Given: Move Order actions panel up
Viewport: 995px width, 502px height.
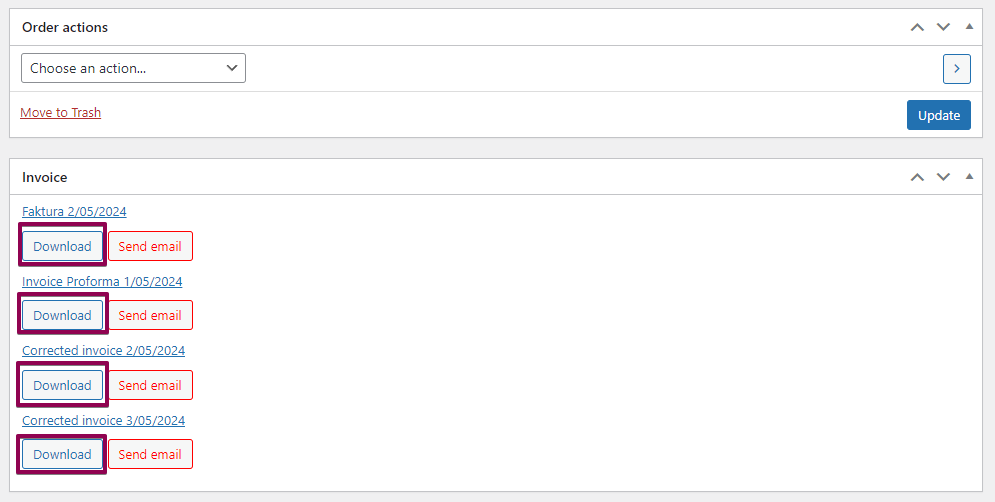Looking at the screenshot, I should pos(917,27).
